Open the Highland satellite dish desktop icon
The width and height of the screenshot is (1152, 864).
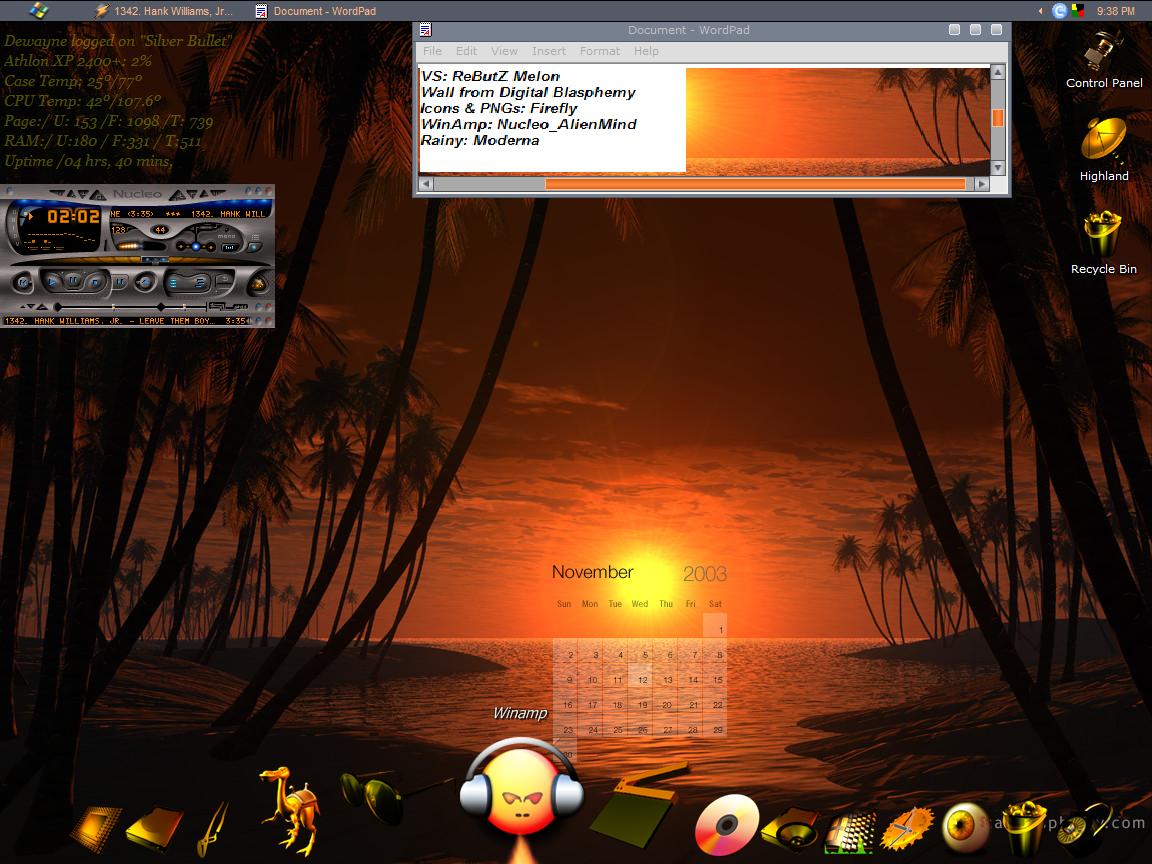pyautogui.click(x=1104, y=149)
